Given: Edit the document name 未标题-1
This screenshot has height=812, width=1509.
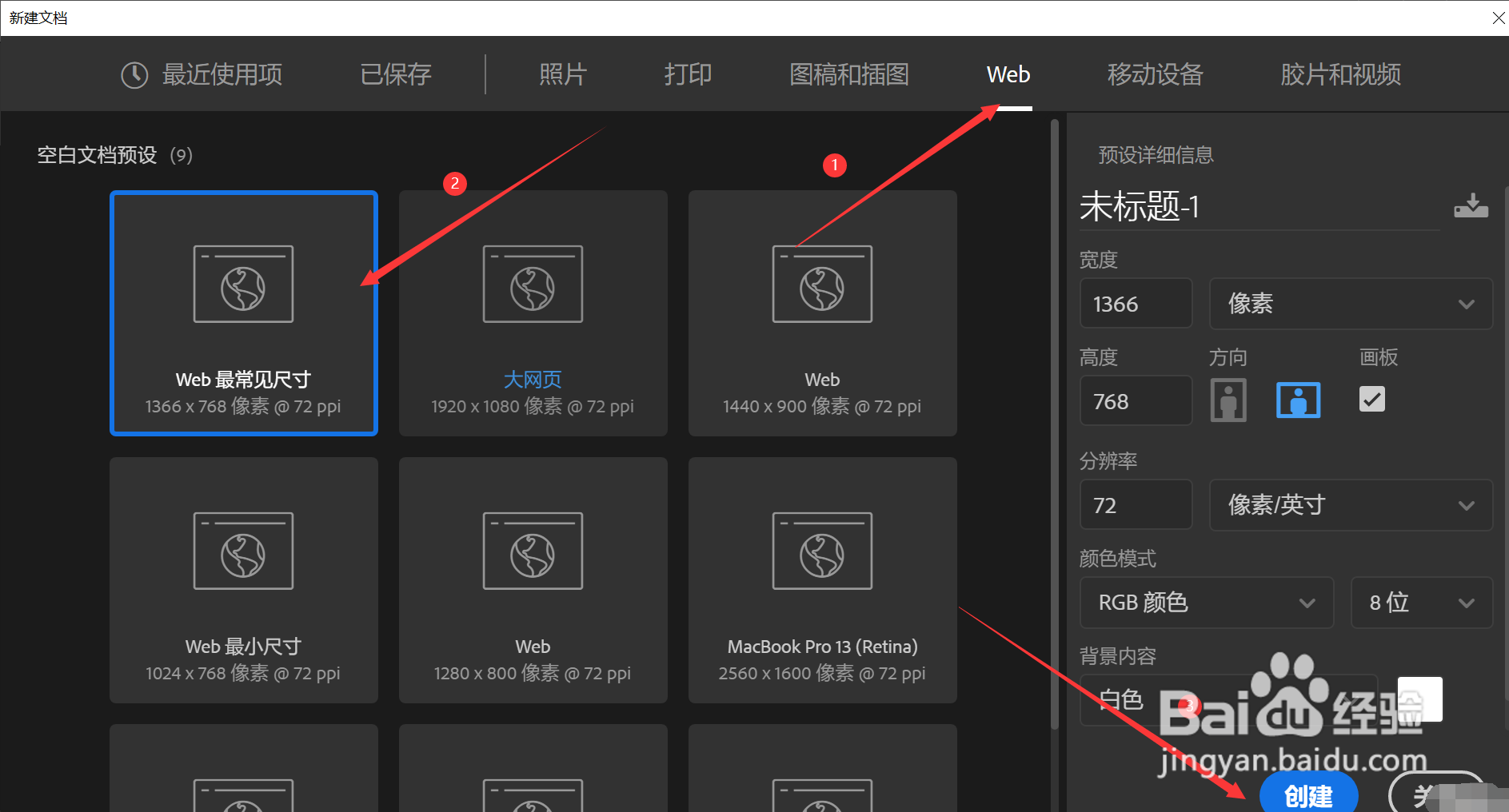Looking at the screenshot, I should tap(1259, 206).
